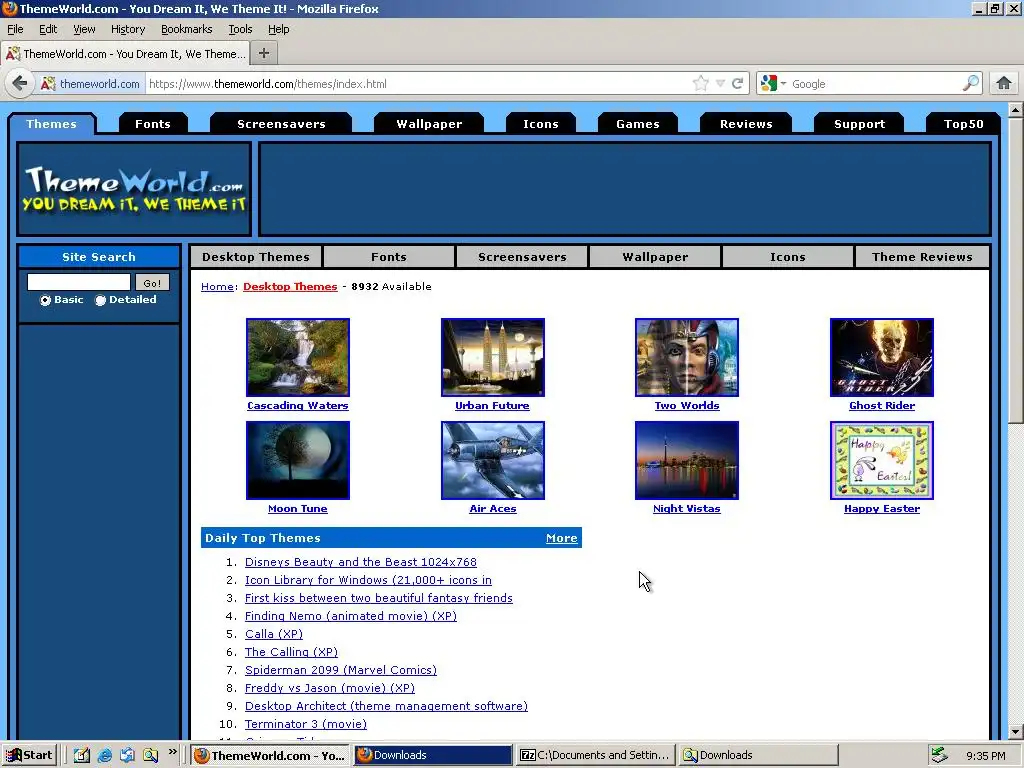
Task: Open the Freddy vs Jason (movie) link
Action: [x=330, y=688]
